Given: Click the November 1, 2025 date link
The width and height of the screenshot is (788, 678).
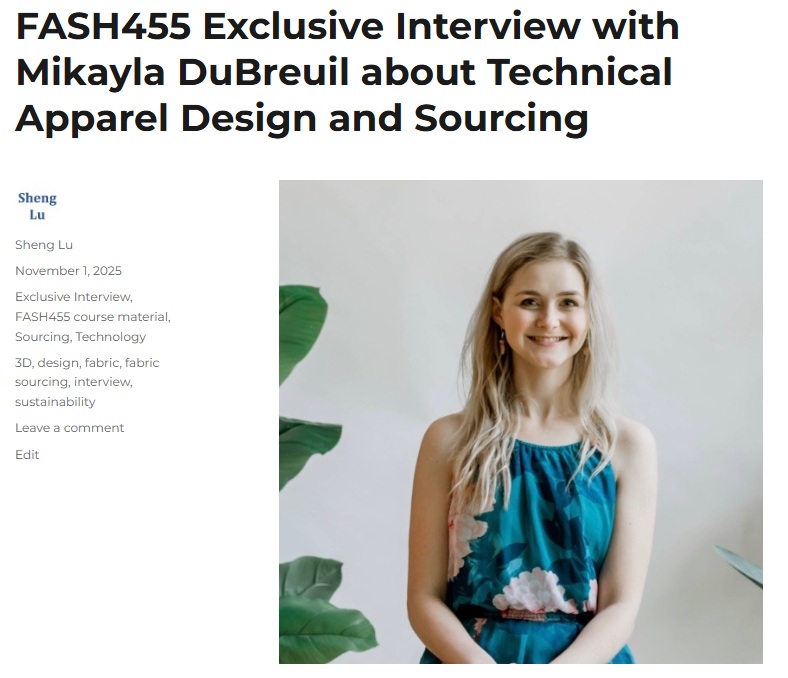Looking at the screenshot, I should tap(68, 271).
